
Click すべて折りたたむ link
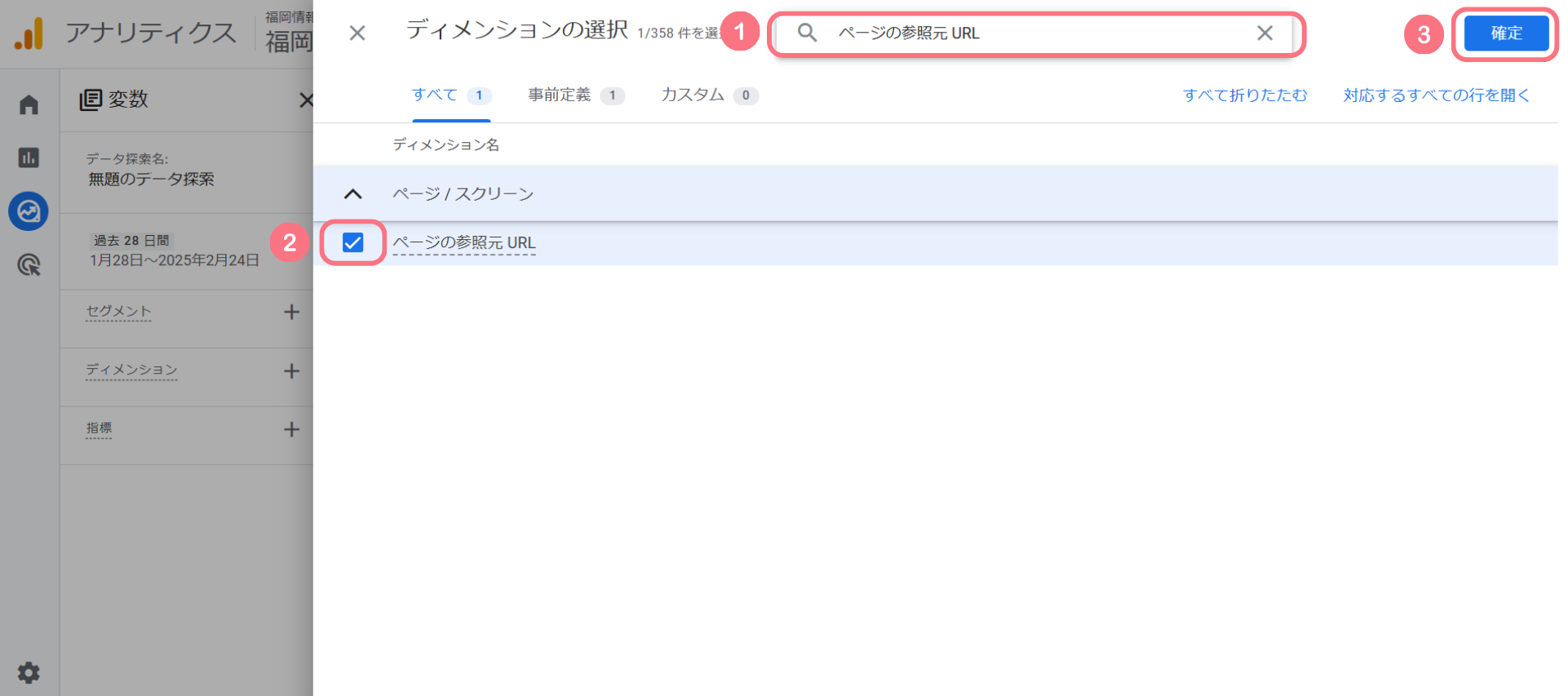(x=1245, y=95)
